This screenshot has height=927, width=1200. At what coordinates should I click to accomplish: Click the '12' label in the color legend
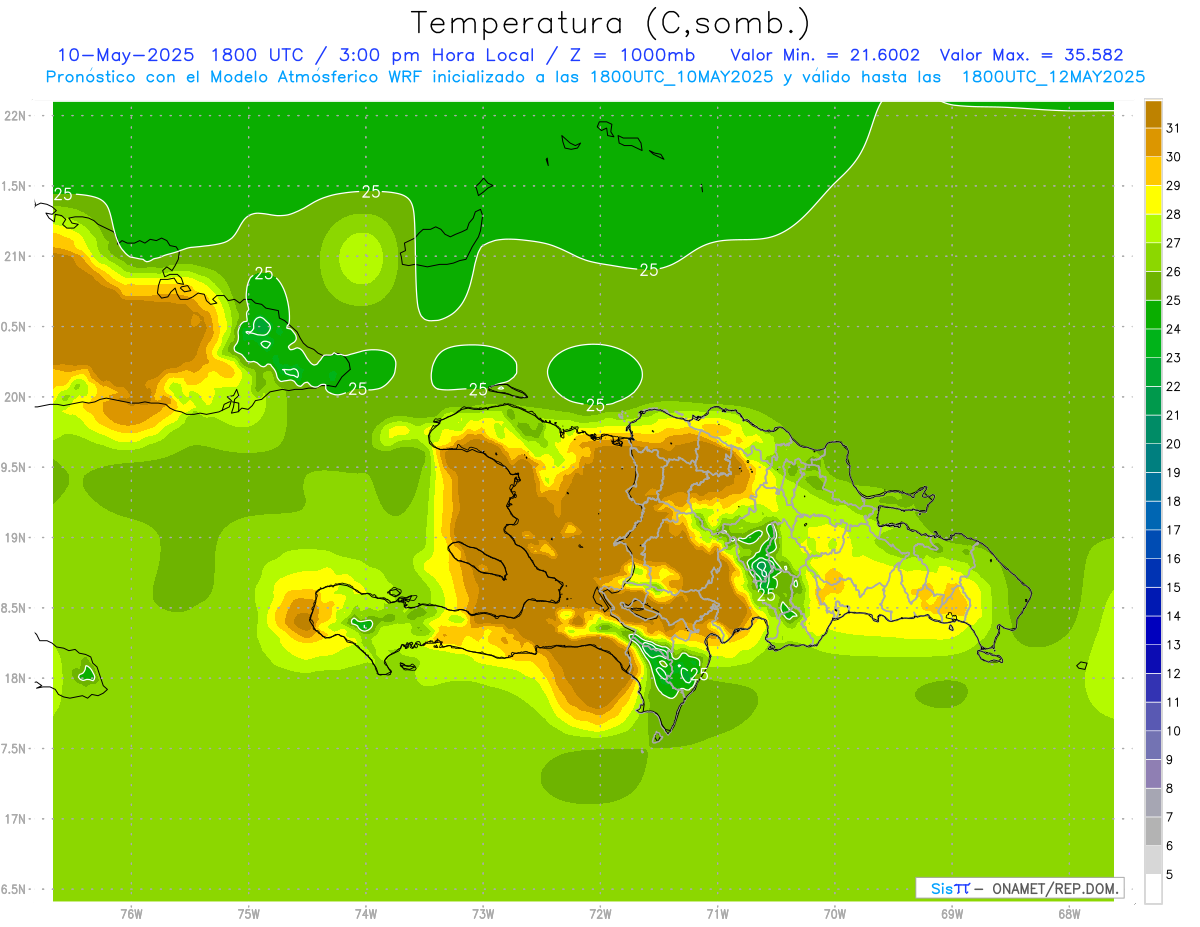click(1173, 674)
